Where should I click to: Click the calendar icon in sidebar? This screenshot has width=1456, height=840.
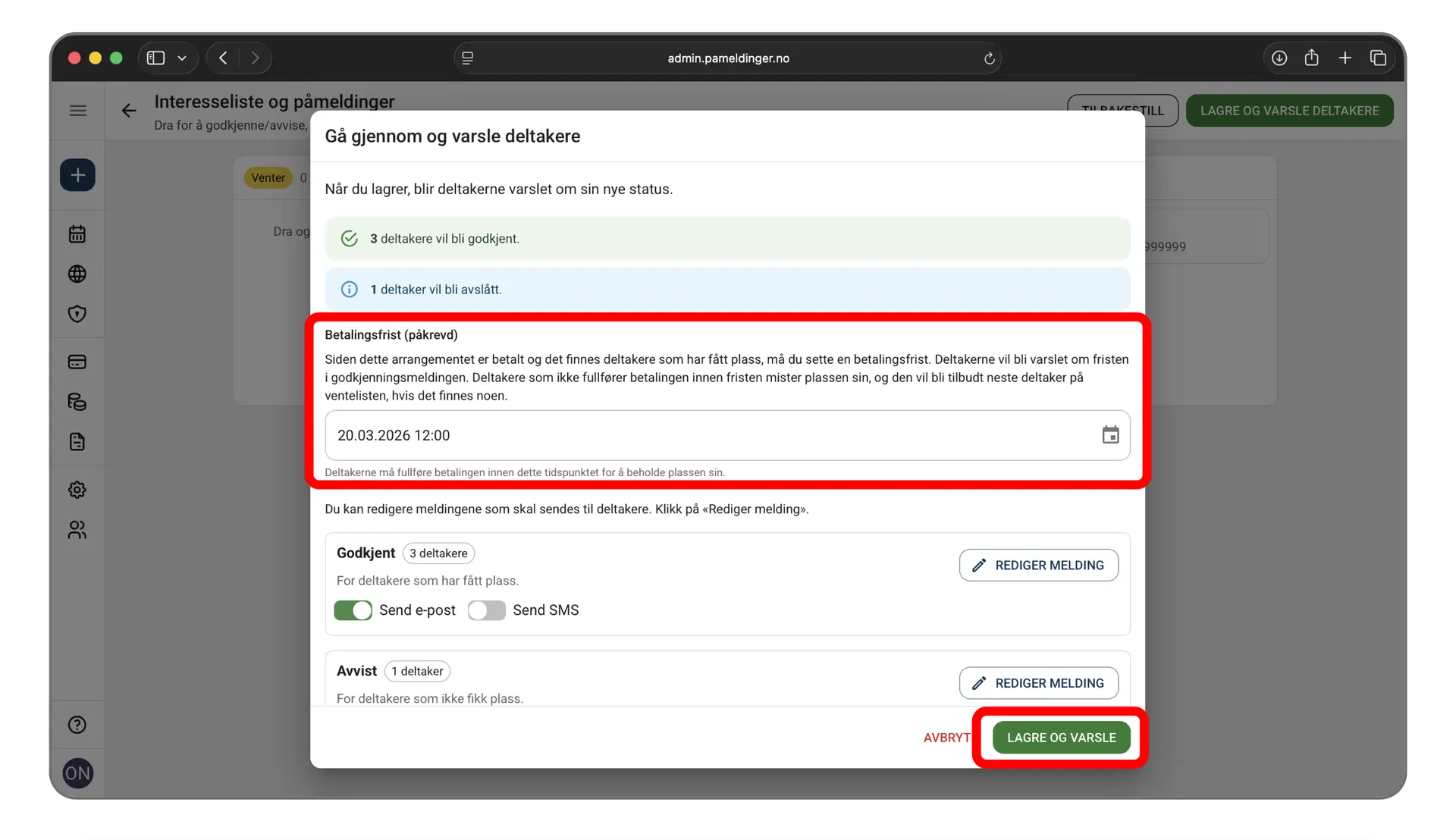tap(77, 234)
